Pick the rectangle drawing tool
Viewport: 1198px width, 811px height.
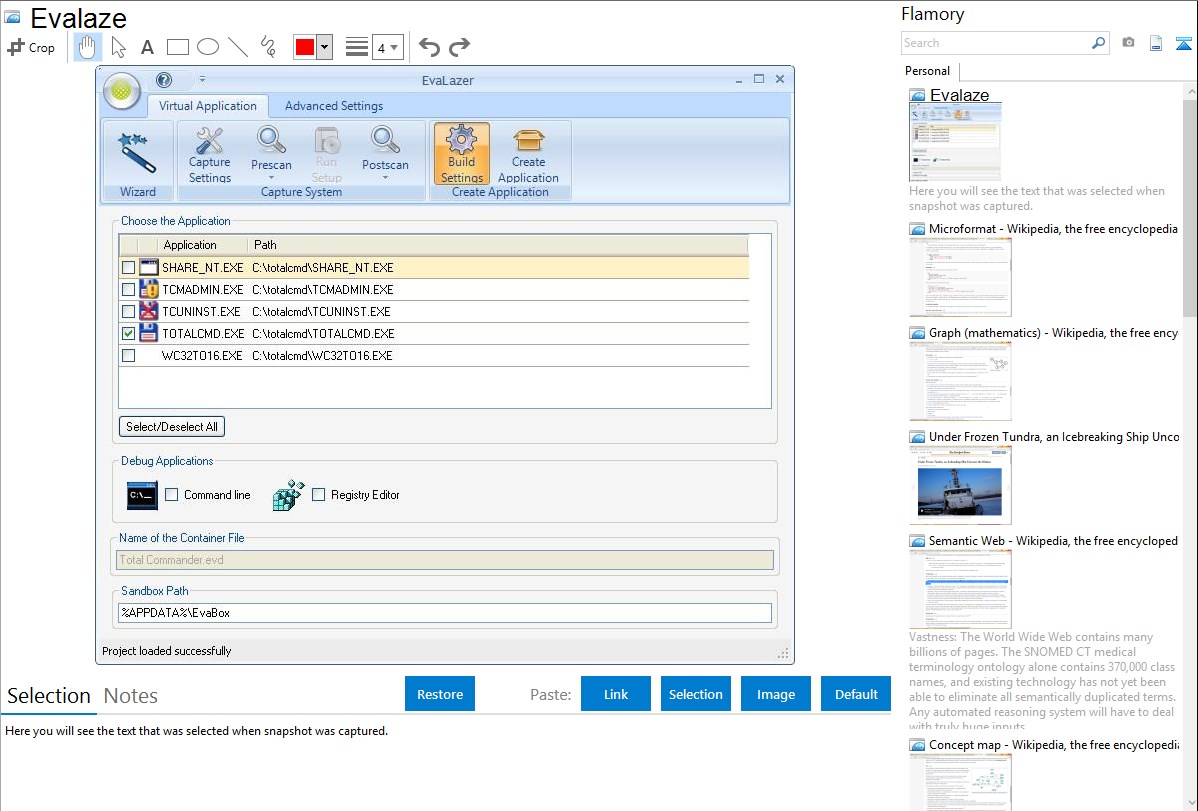(177, 47)
